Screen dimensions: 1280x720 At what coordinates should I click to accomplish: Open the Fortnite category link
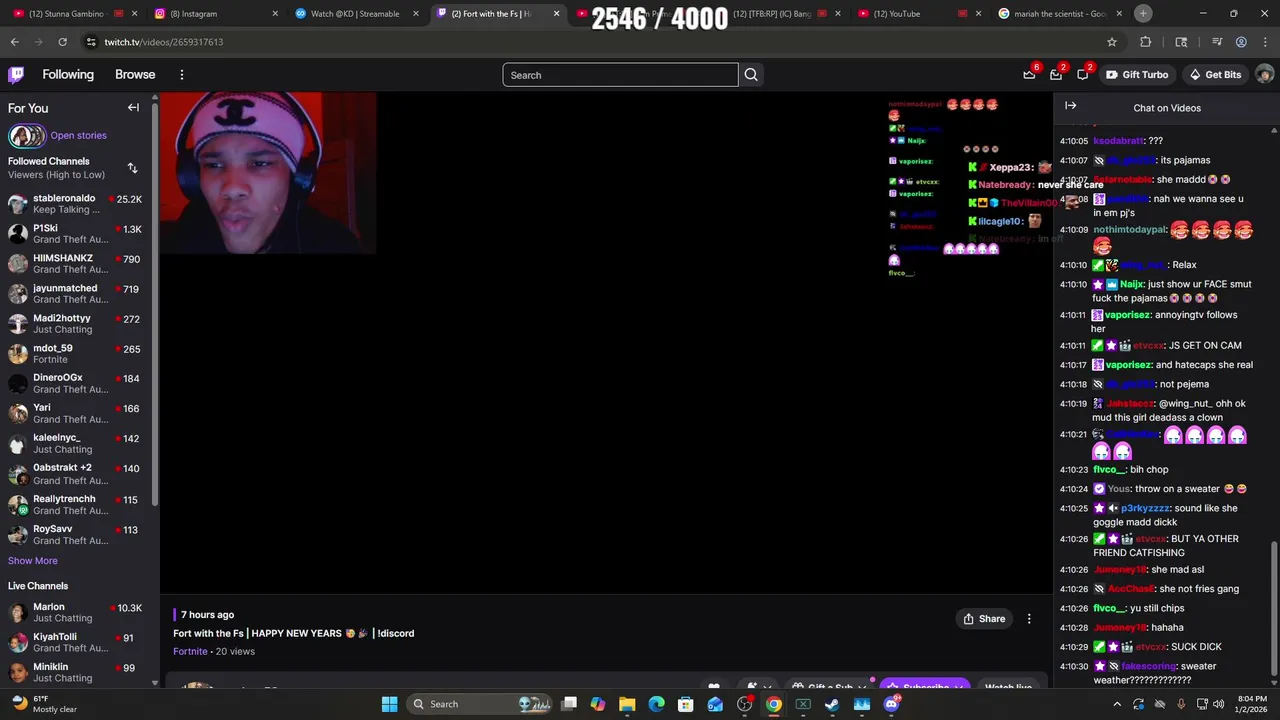tap(190, 651)
